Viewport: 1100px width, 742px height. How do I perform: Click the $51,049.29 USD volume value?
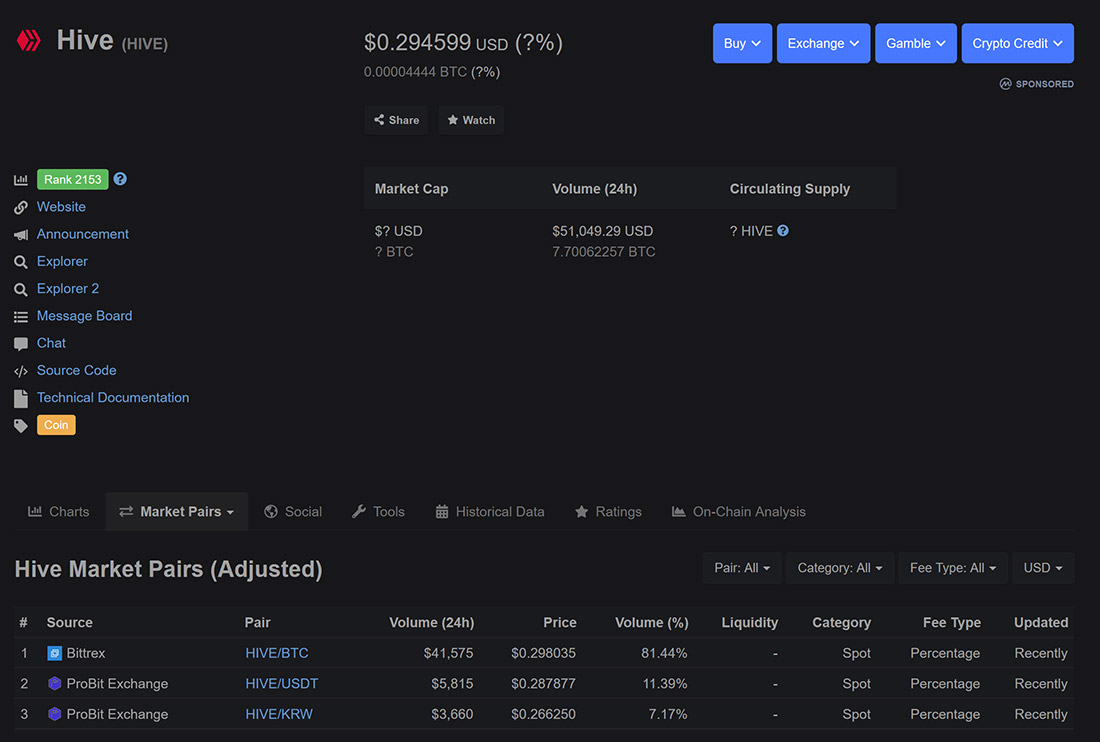click(x=603, y=231)
